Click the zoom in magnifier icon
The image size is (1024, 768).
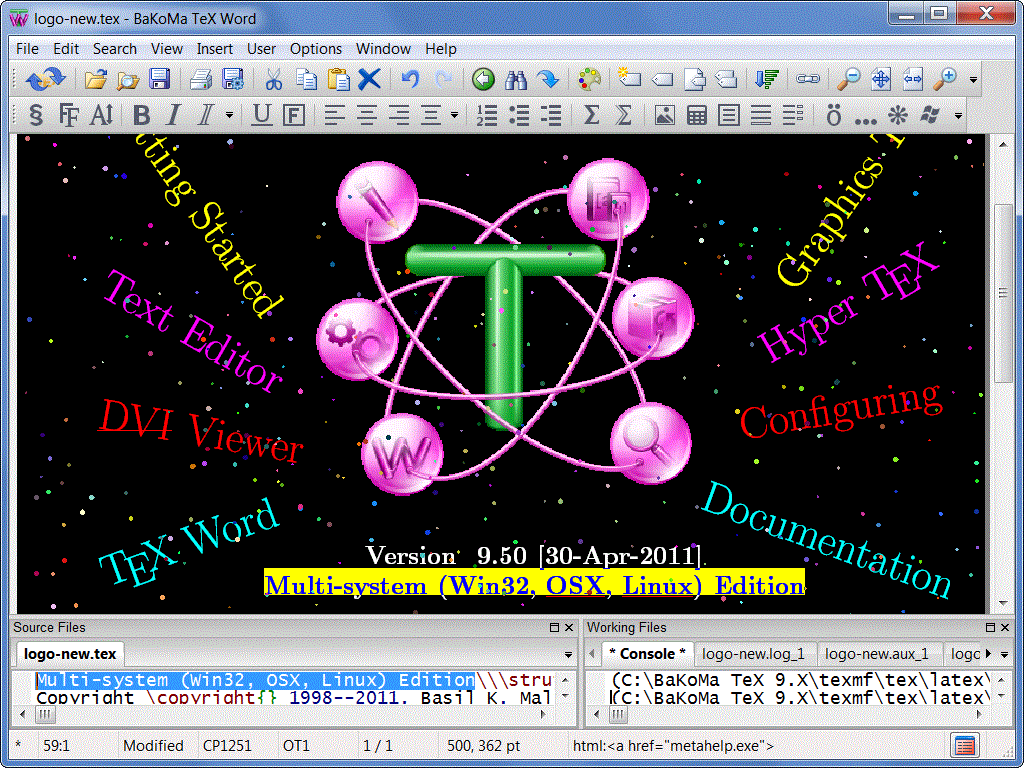944,79
